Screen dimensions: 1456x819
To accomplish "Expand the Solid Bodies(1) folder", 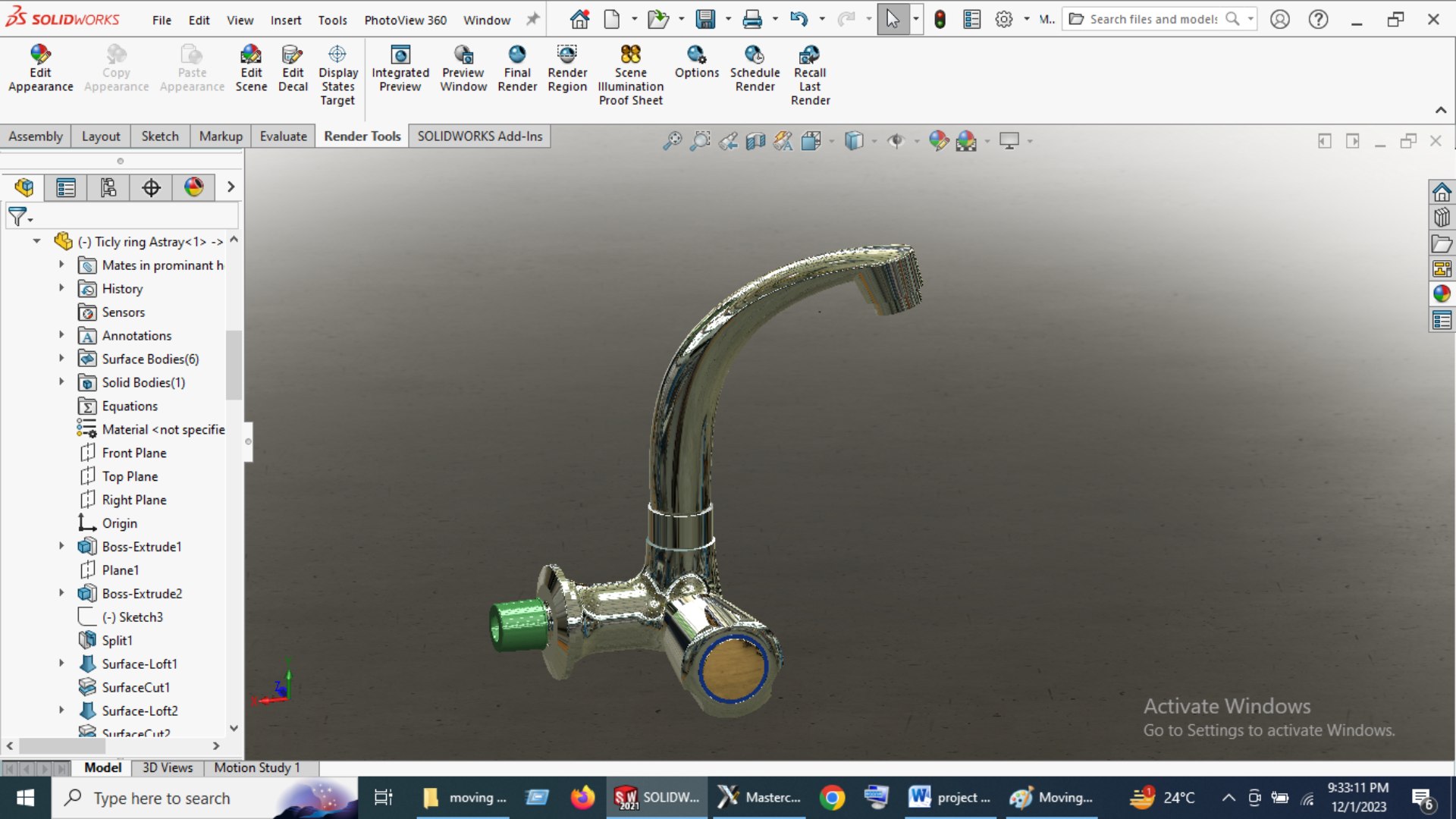I will pyautogui.click(x=61, y=381).
